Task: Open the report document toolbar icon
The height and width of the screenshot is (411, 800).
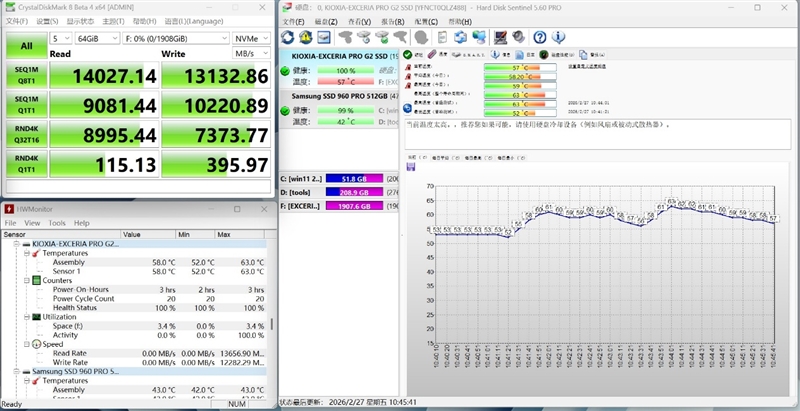Action: click(x=442, y=37)
